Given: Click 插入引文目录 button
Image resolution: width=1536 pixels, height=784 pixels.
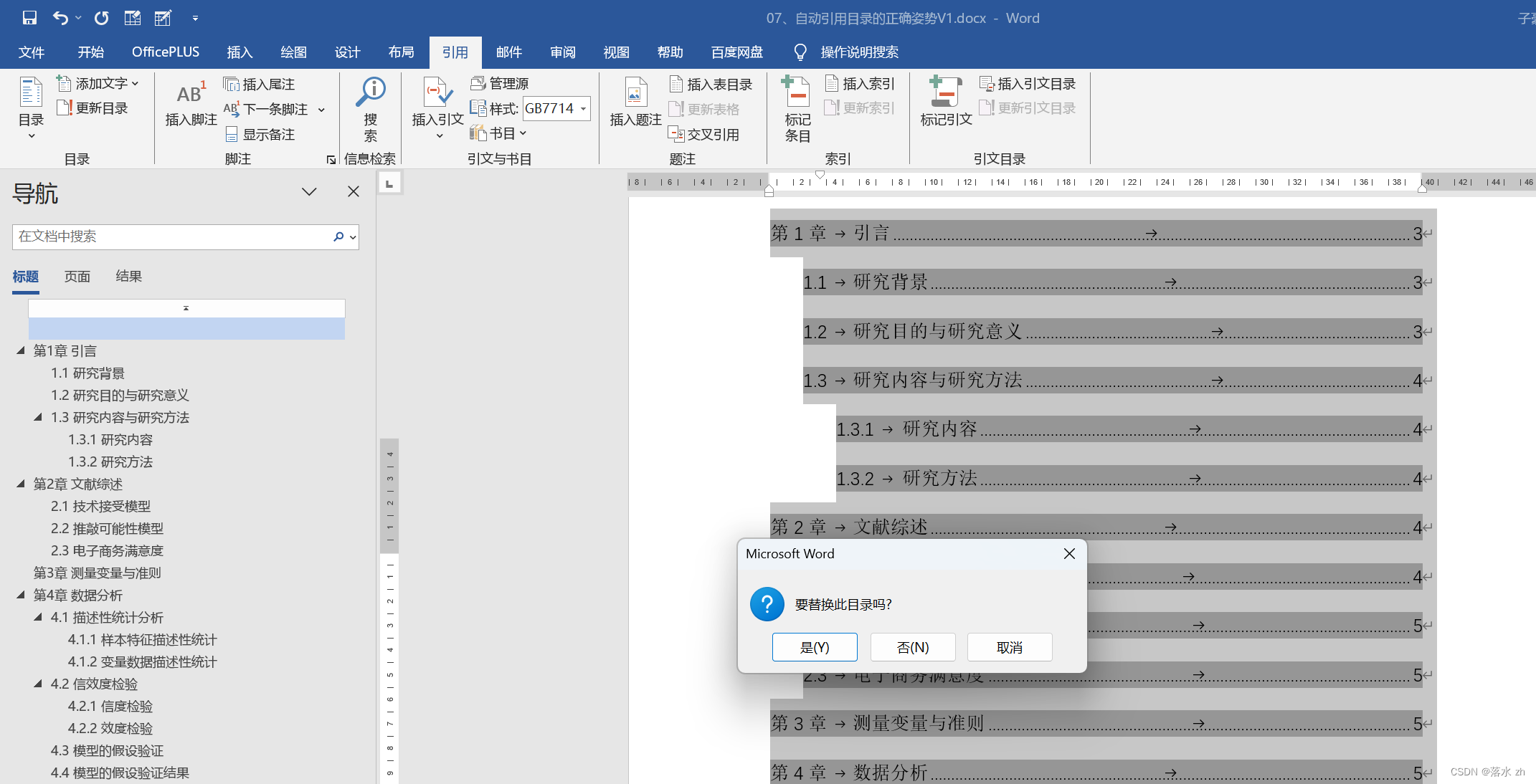Looking at the screenshot, I should 1028,84.
